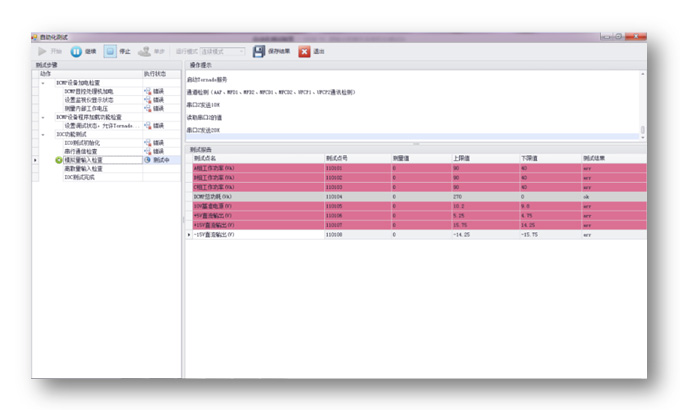Image resolution: width=680 pixels, height=410 pixels.
Task: Click the grayed-out 开始 play icon
Action: [x=42, y=51]
